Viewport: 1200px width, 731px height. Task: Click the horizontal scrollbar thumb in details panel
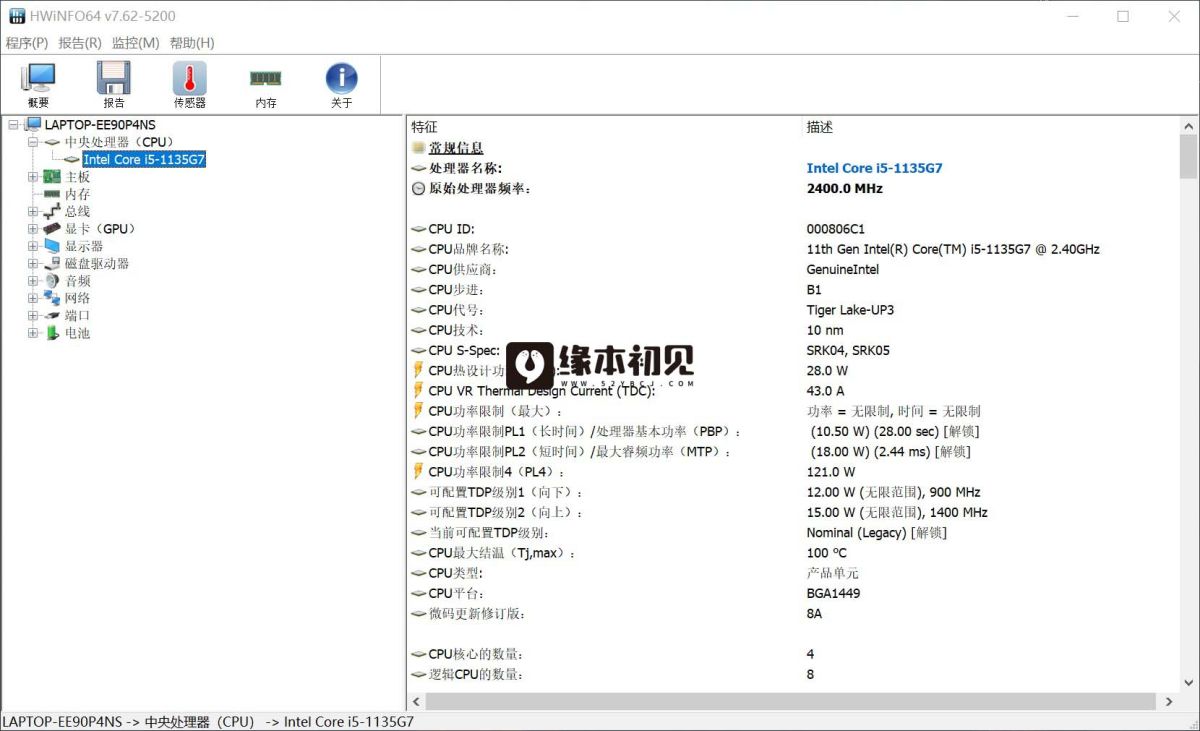[x=789, y=702]
